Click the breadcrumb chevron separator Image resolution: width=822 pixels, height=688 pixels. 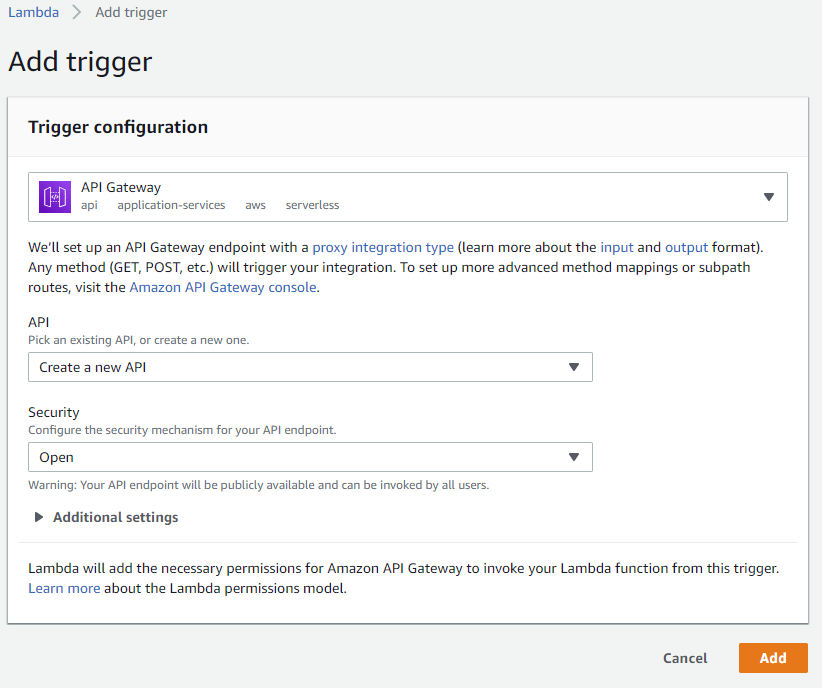point(77,12)
